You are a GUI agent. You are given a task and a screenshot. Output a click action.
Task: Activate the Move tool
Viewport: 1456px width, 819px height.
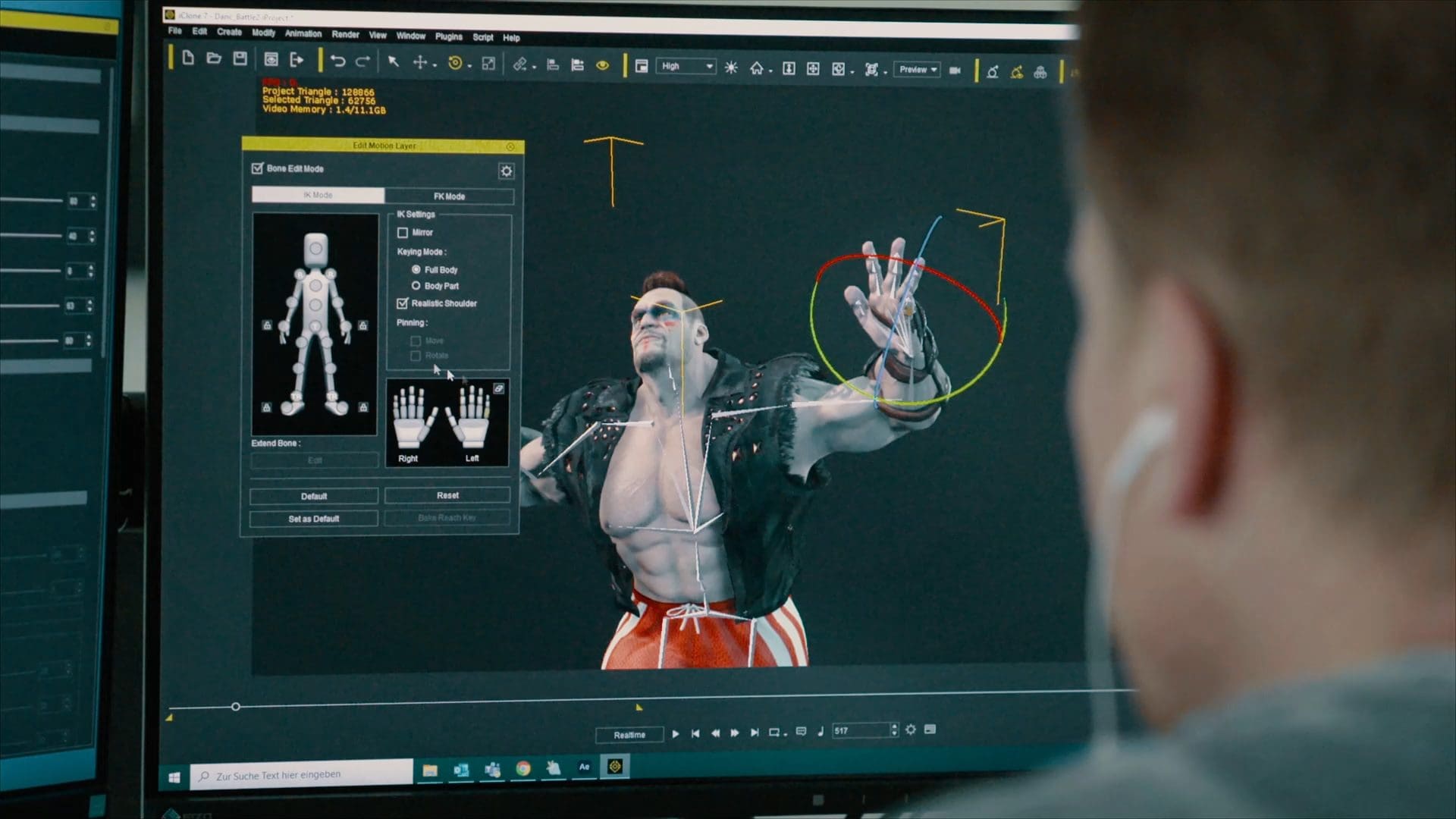coord(419,62)
